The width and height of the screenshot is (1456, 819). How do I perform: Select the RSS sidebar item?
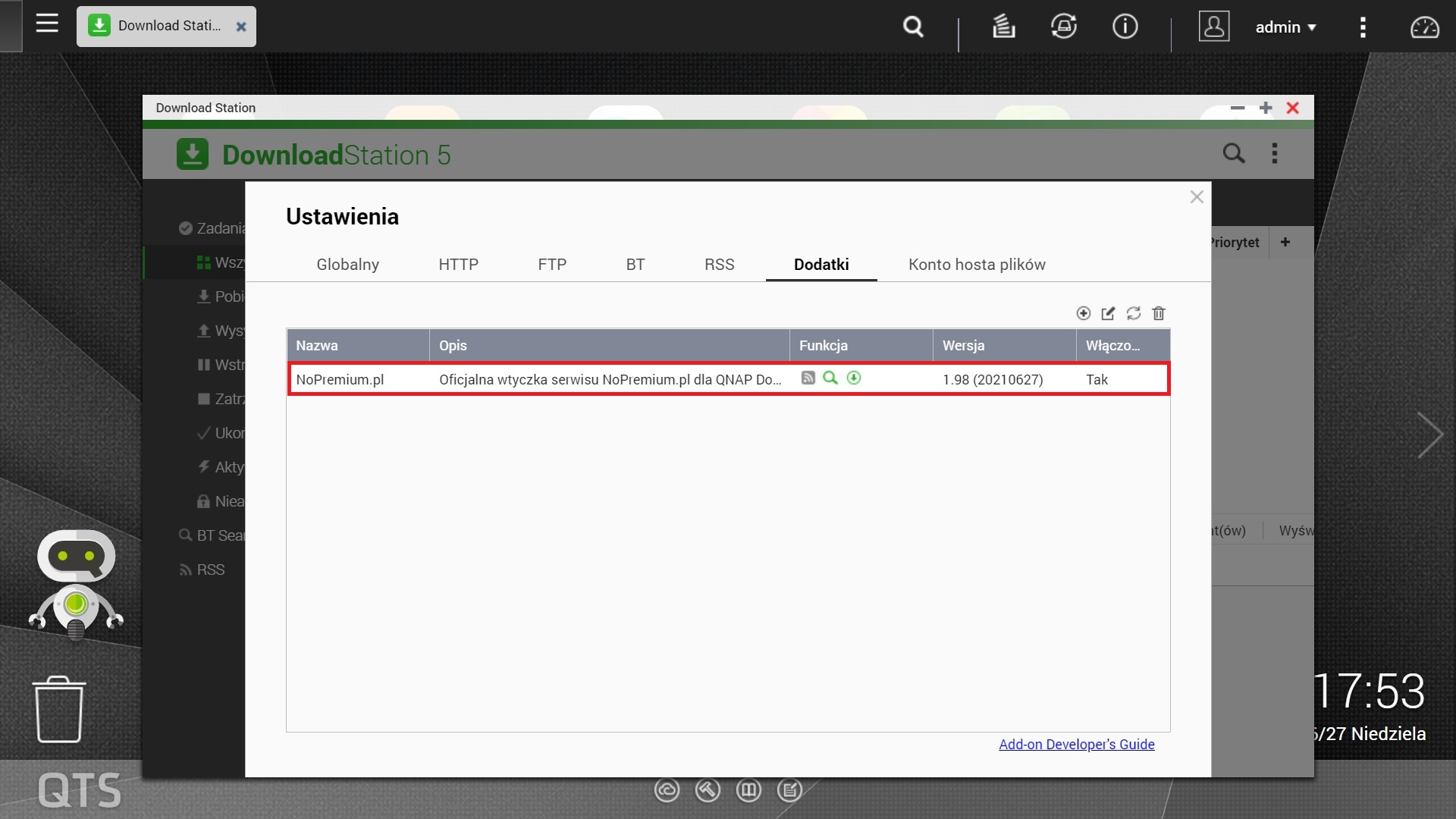[202, 570]
